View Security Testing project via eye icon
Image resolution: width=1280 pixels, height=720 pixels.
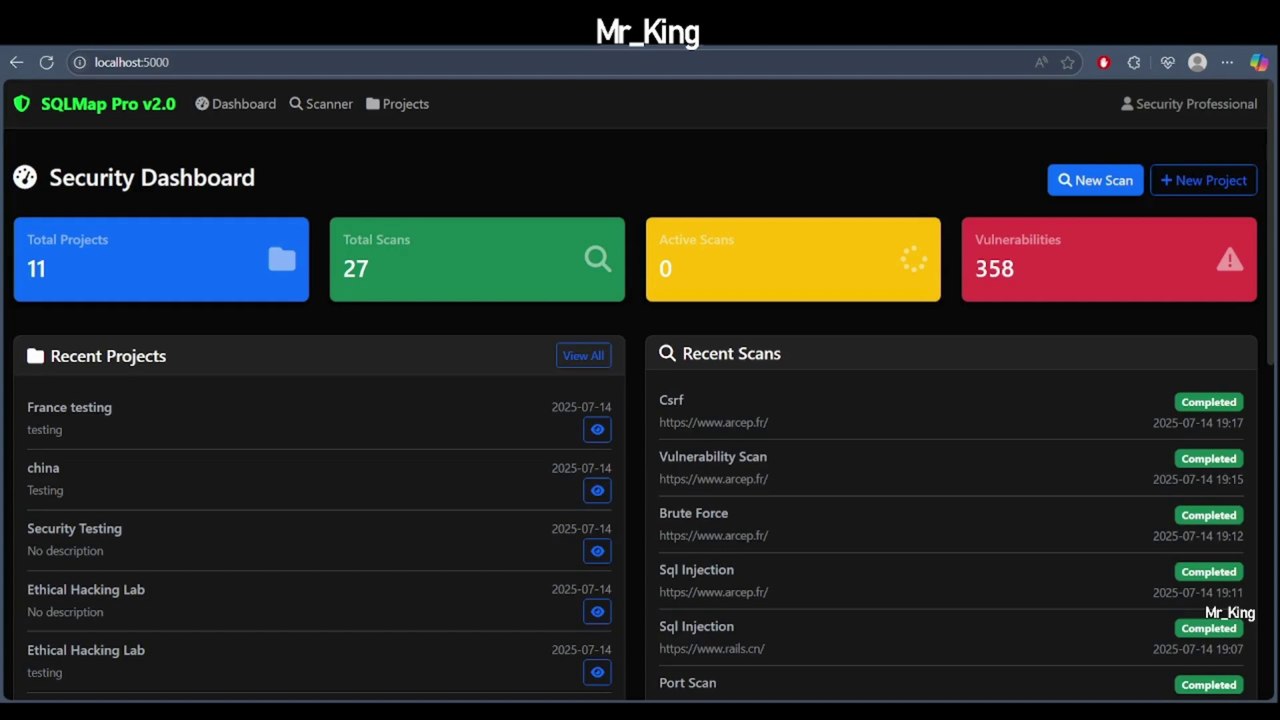[597, 551]
